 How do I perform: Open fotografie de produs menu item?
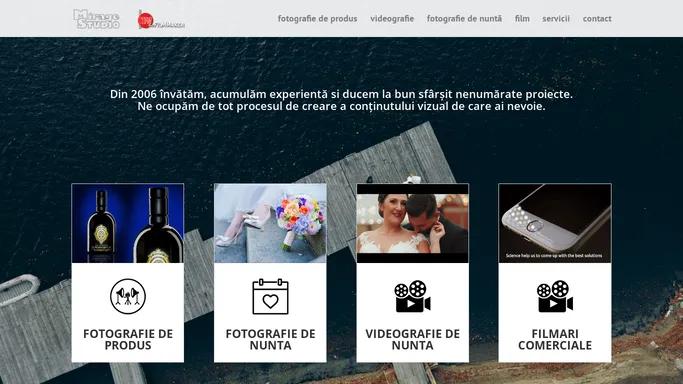click(x=318, y=19)
